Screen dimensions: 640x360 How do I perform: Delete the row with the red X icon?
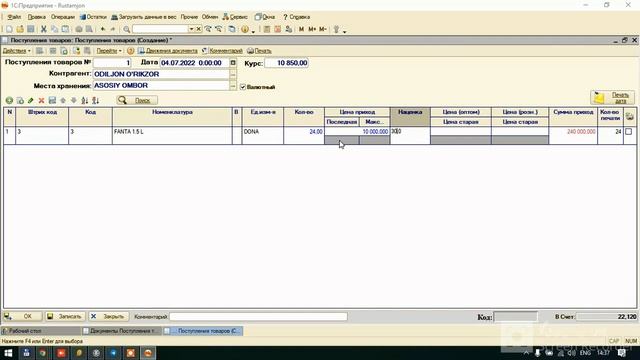pyautogui.click(x=41, y=100)
